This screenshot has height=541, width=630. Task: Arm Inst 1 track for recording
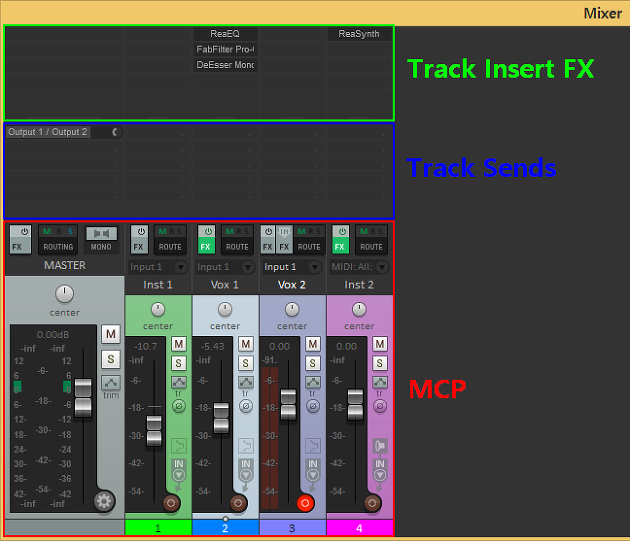pyautogui.click(x=171, y=503)
